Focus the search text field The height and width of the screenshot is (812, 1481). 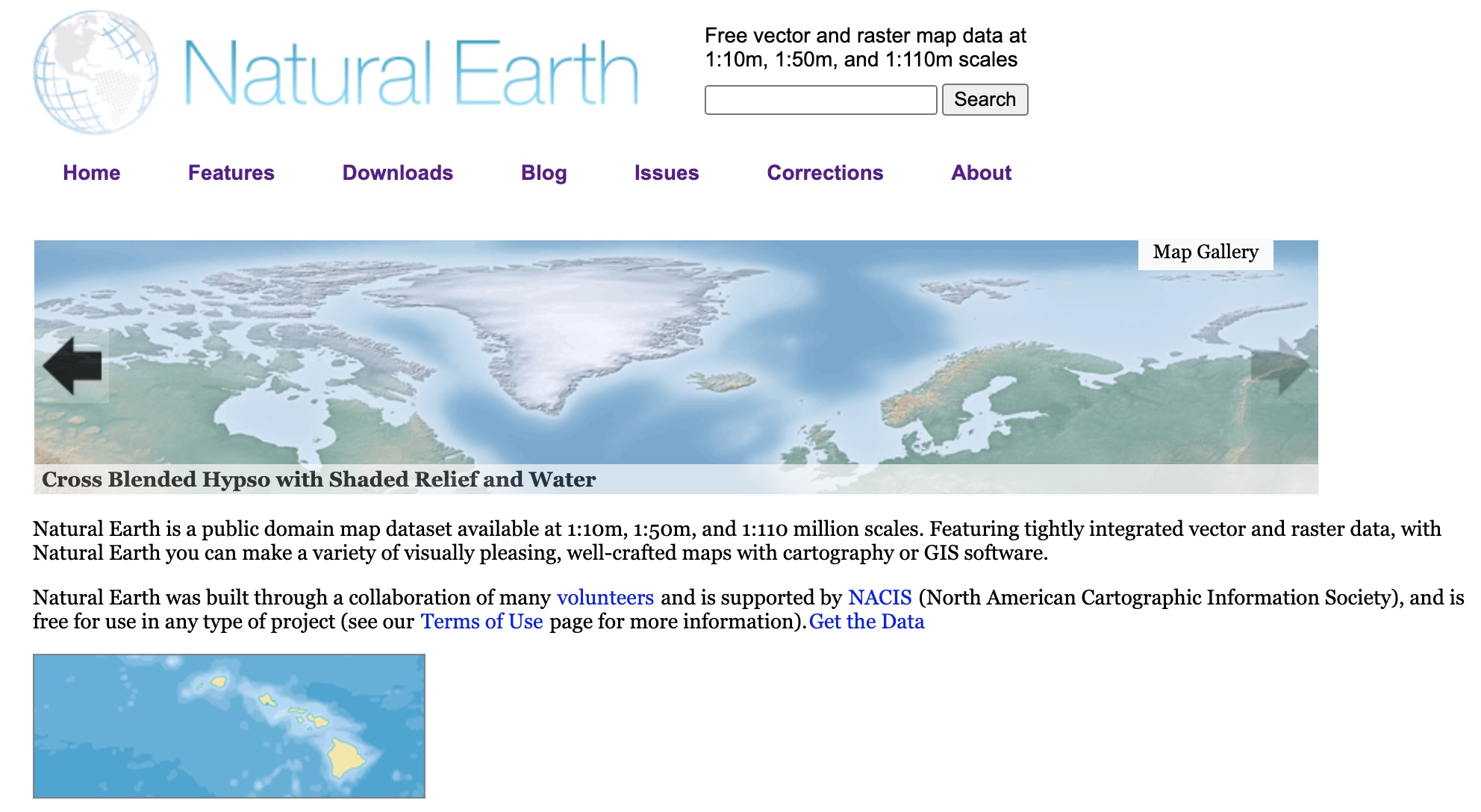821,100
